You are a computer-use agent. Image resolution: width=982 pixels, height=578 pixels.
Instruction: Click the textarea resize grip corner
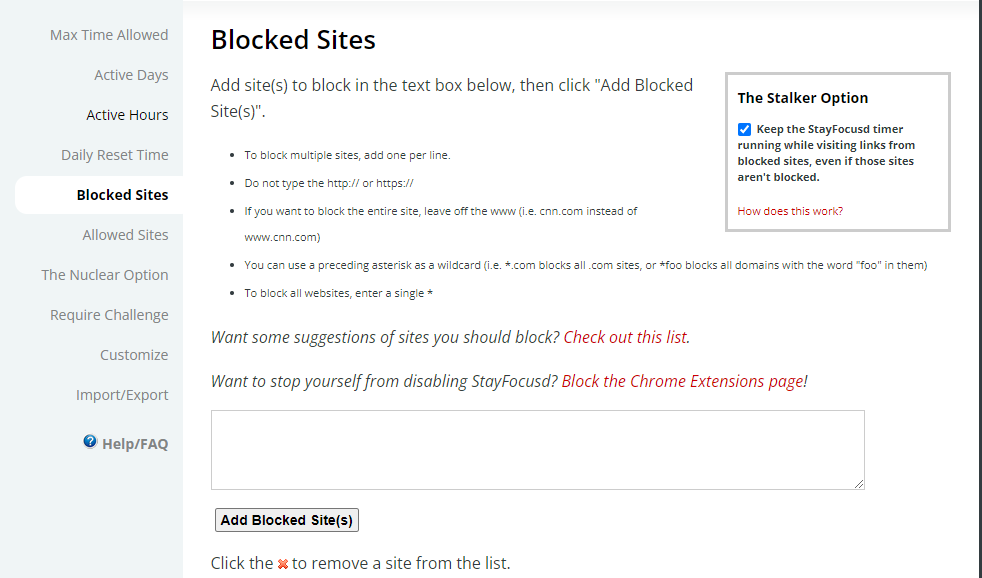[x=859, y=483]
